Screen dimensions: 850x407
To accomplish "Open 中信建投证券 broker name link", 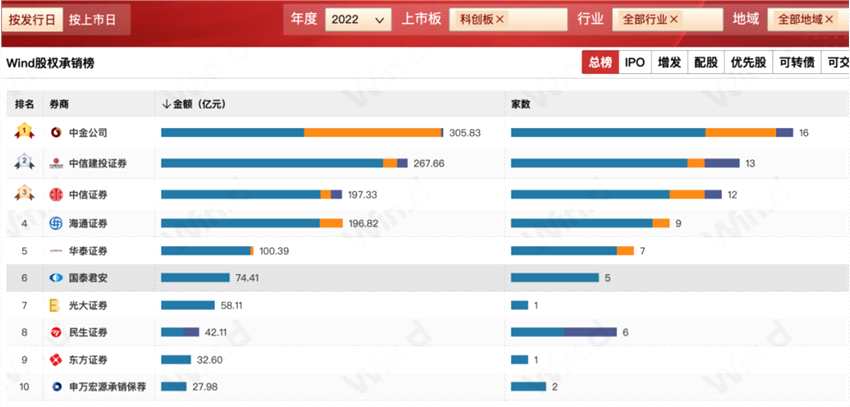I will 98,164.
